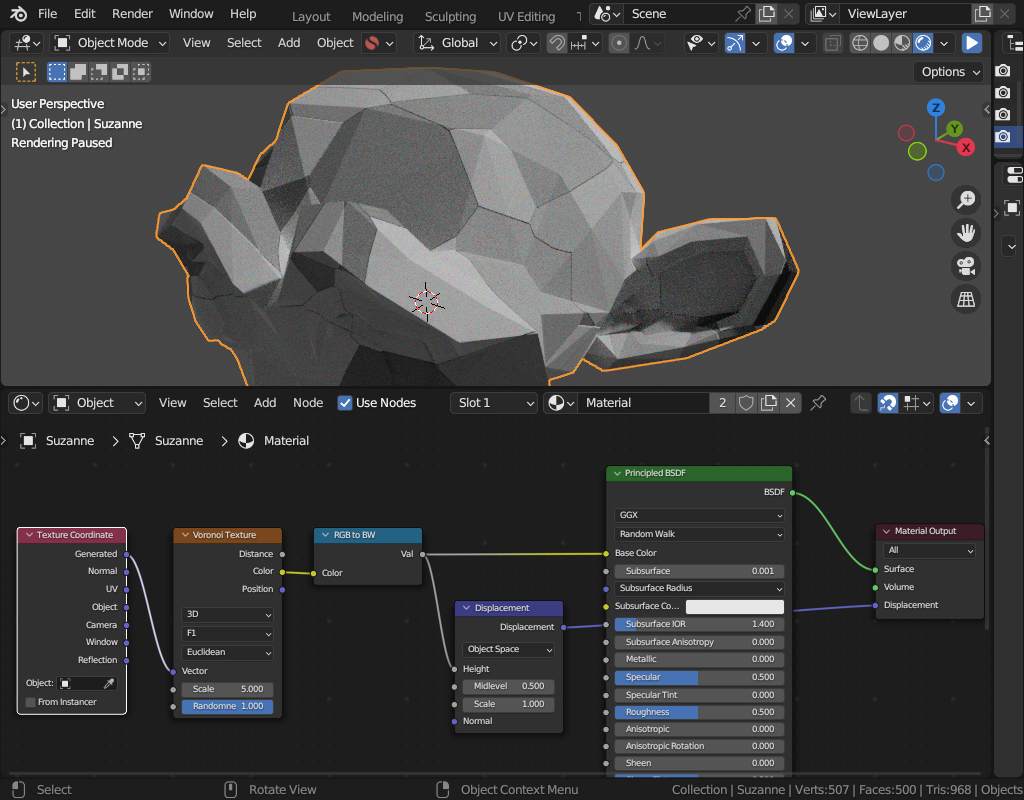1024x800 pixels.
Task: Choose the invert selection mode icon
Action: (120, 72)
